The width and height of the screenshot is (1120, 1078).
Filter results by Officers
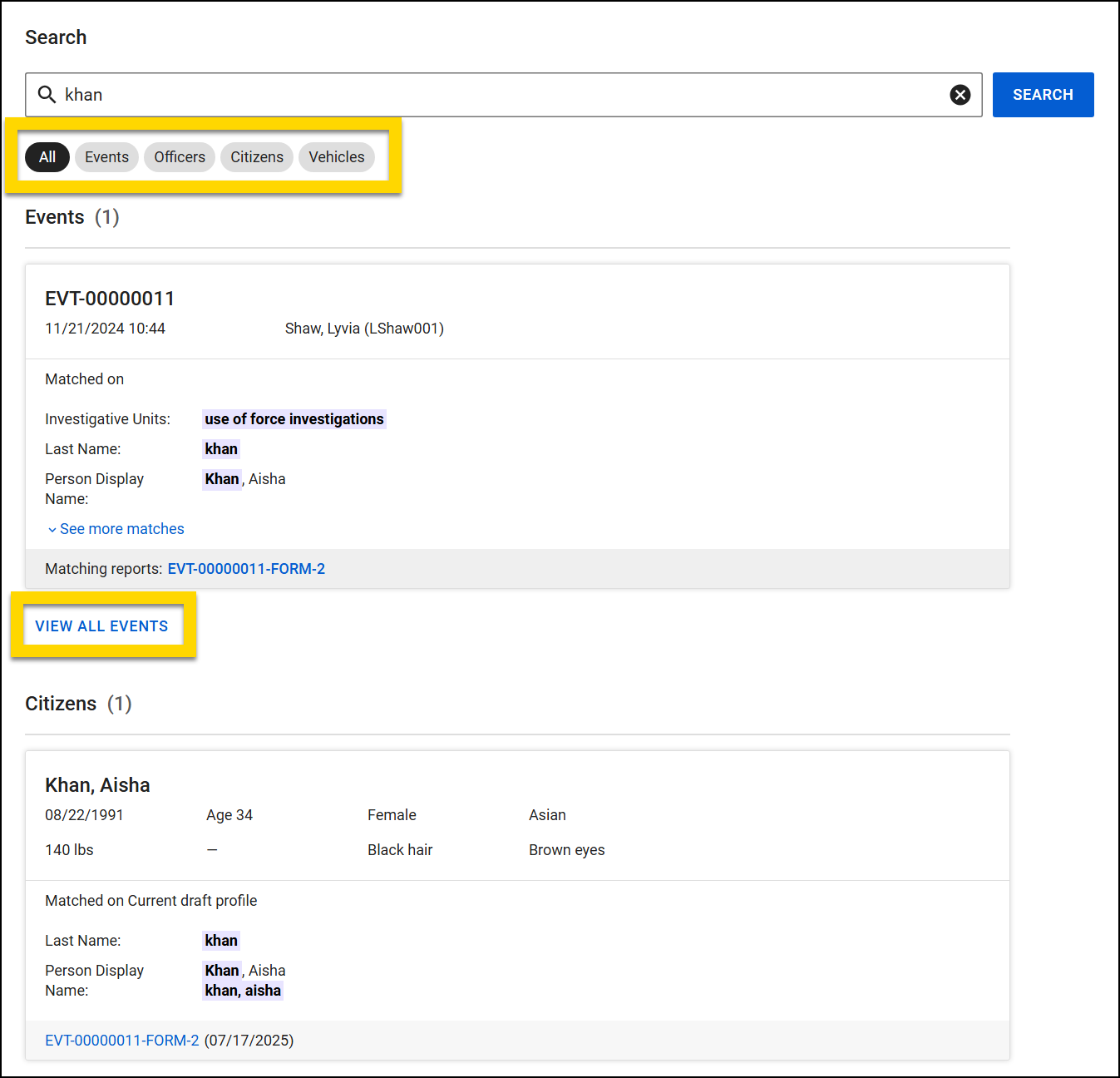tap(179, 156)
